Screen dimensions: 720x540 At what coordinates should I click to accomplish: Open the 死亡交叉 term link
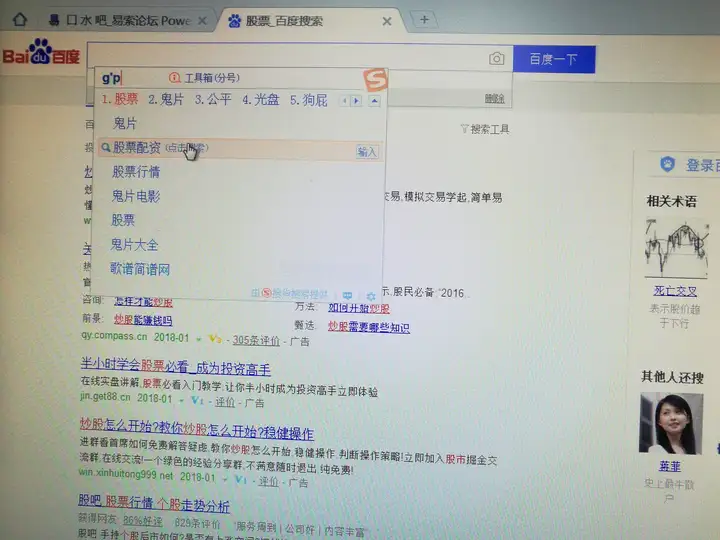(x=675, y=291)
